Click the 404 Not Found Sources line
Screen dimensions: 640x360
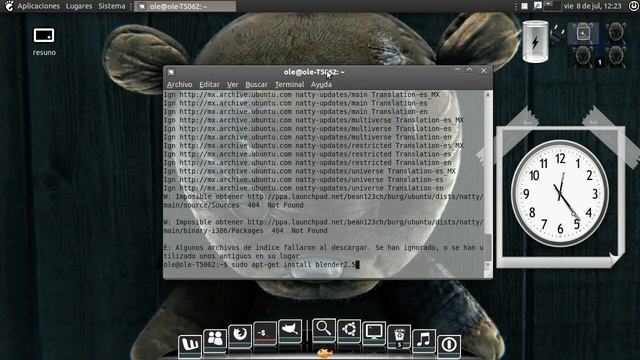pyautogui.click(x=234, y=205)
